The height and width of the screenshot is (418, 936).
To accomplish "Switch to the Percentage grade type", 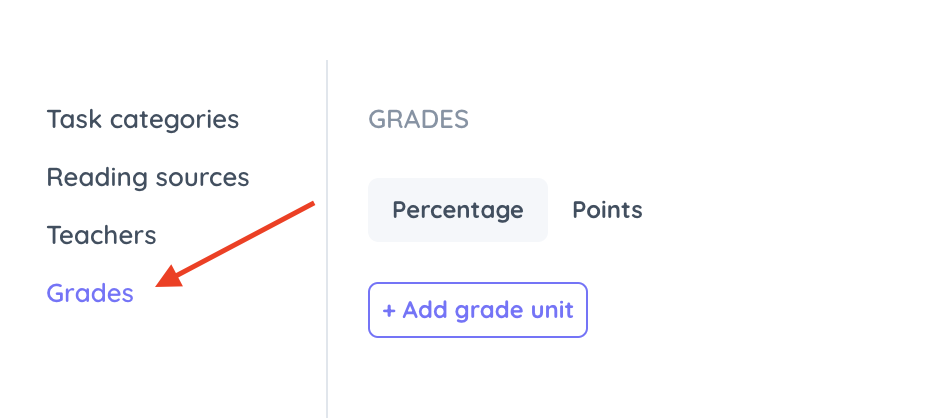I will pyautogui.click(x=458, y=210).
